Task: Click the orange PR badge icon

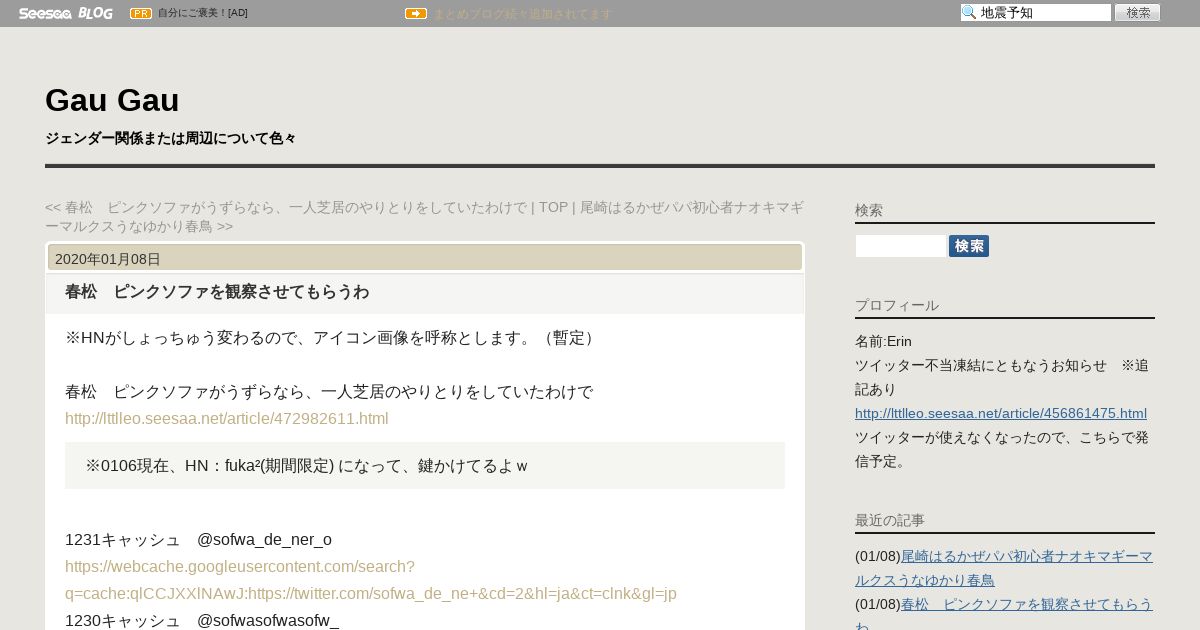Action: [141, 13]
